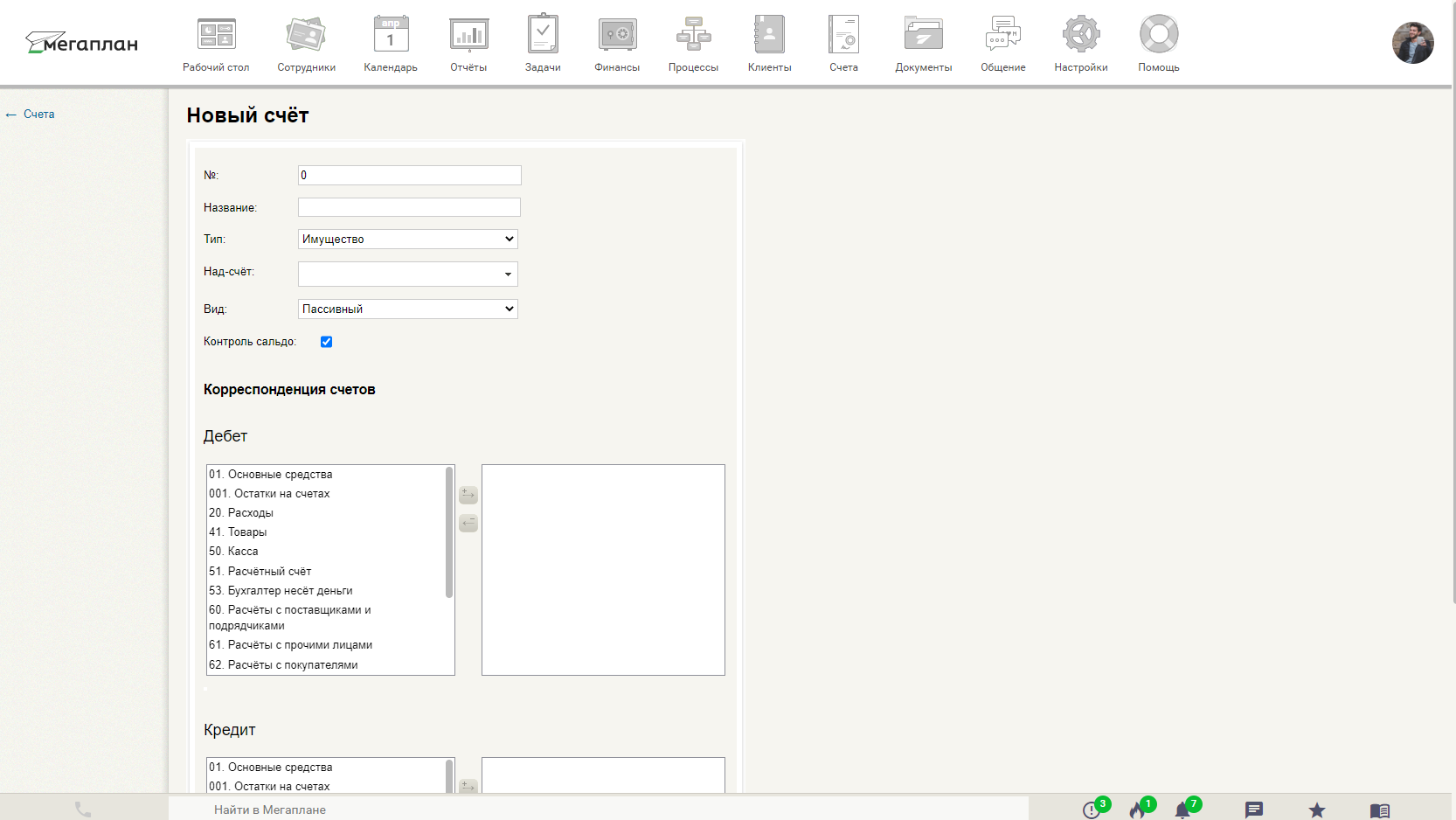Open the Задачи clipboard icon
Viewport: 1456px width, 820px height.
pyautogui.click(x=543, y=36)
